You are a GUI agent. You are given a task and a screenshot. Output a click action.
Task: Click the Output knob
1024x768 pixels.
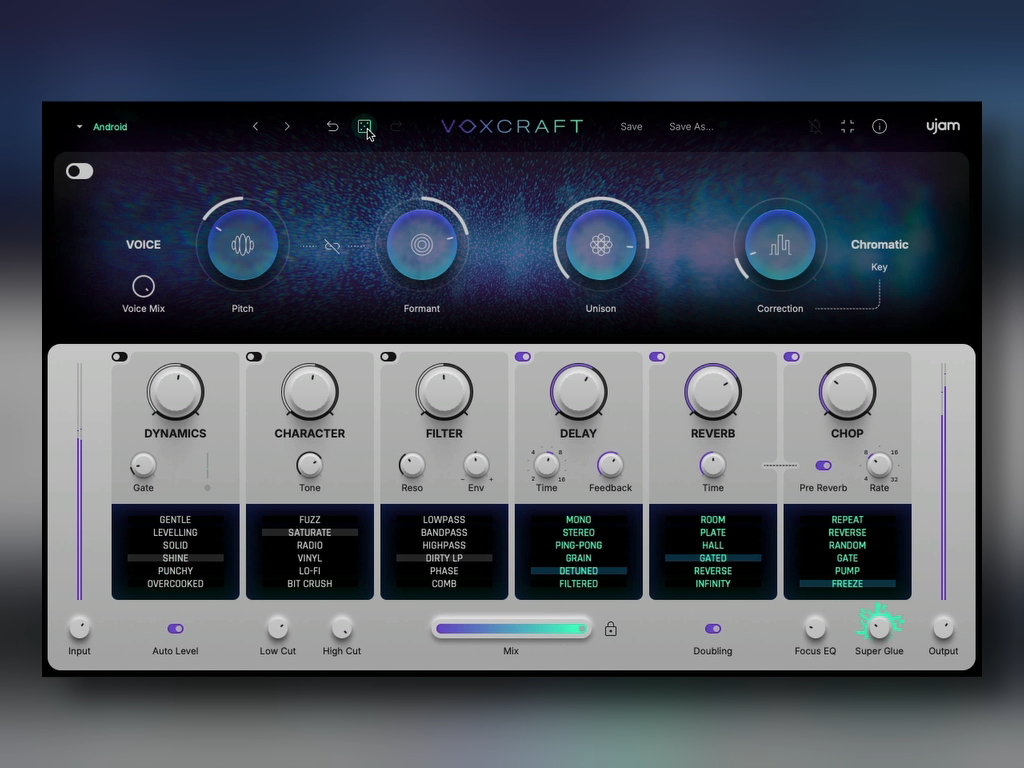pyautogui.click(x=943, y=628)
